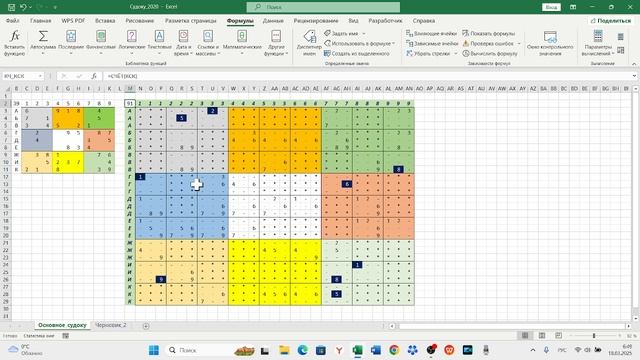
Task: Click Calculate Now icon
Action: (x=620, y=37)
